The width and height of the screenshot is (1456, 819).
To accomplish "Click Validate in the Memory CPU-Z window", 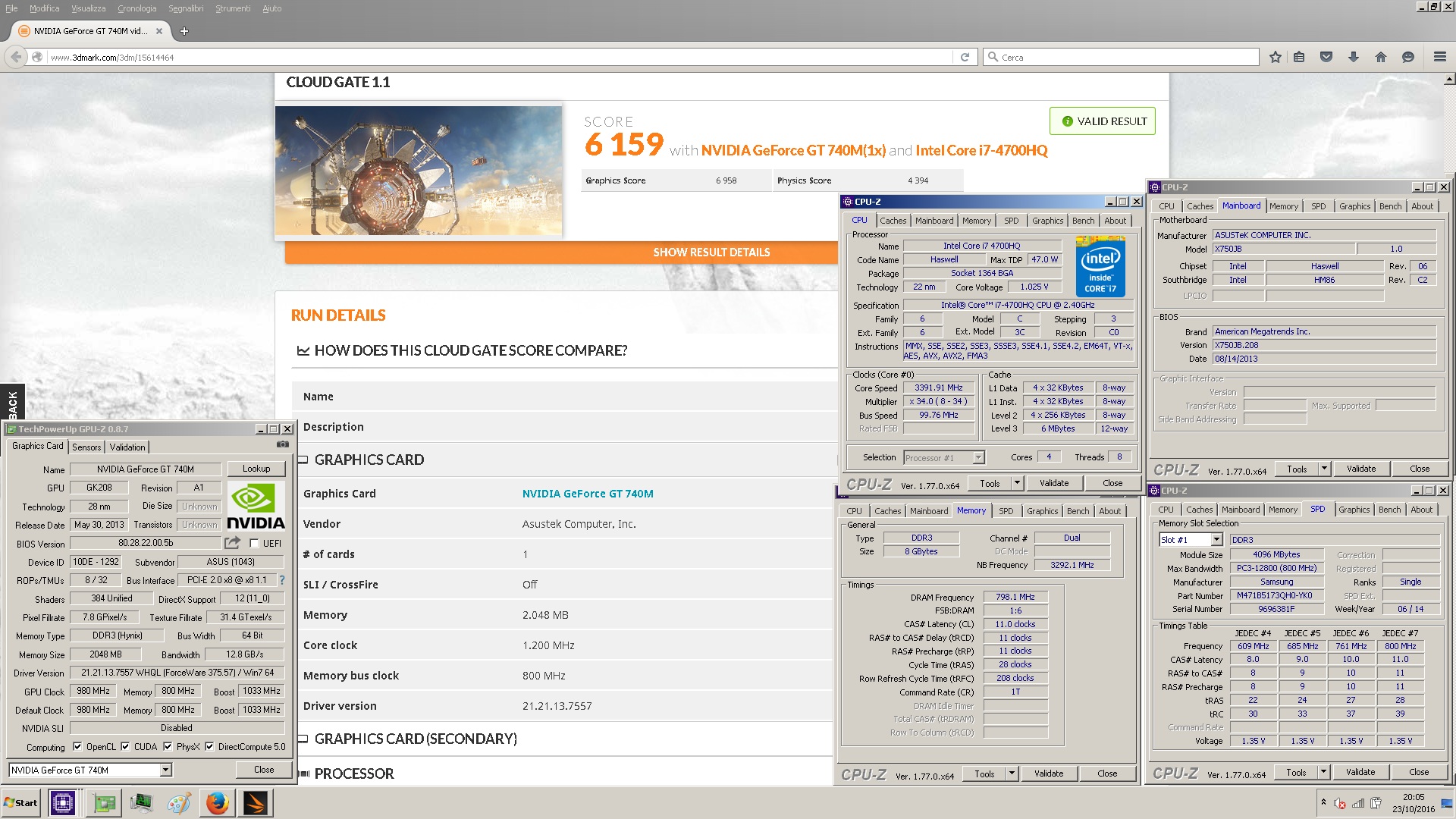I will click(x=1049, y=773).
